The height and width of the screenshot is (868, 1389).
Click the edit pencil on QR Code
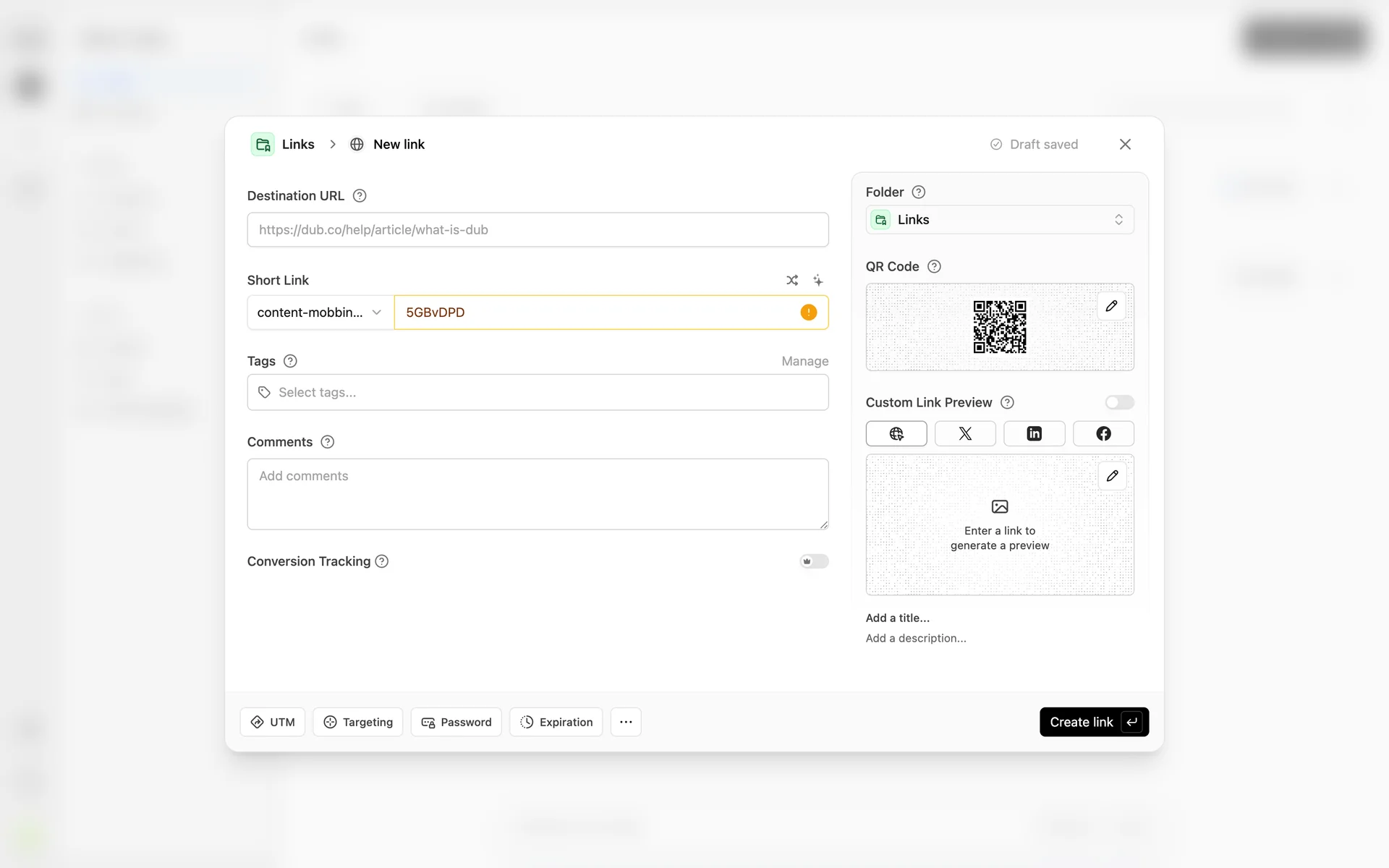click(x=1111, y=306)
